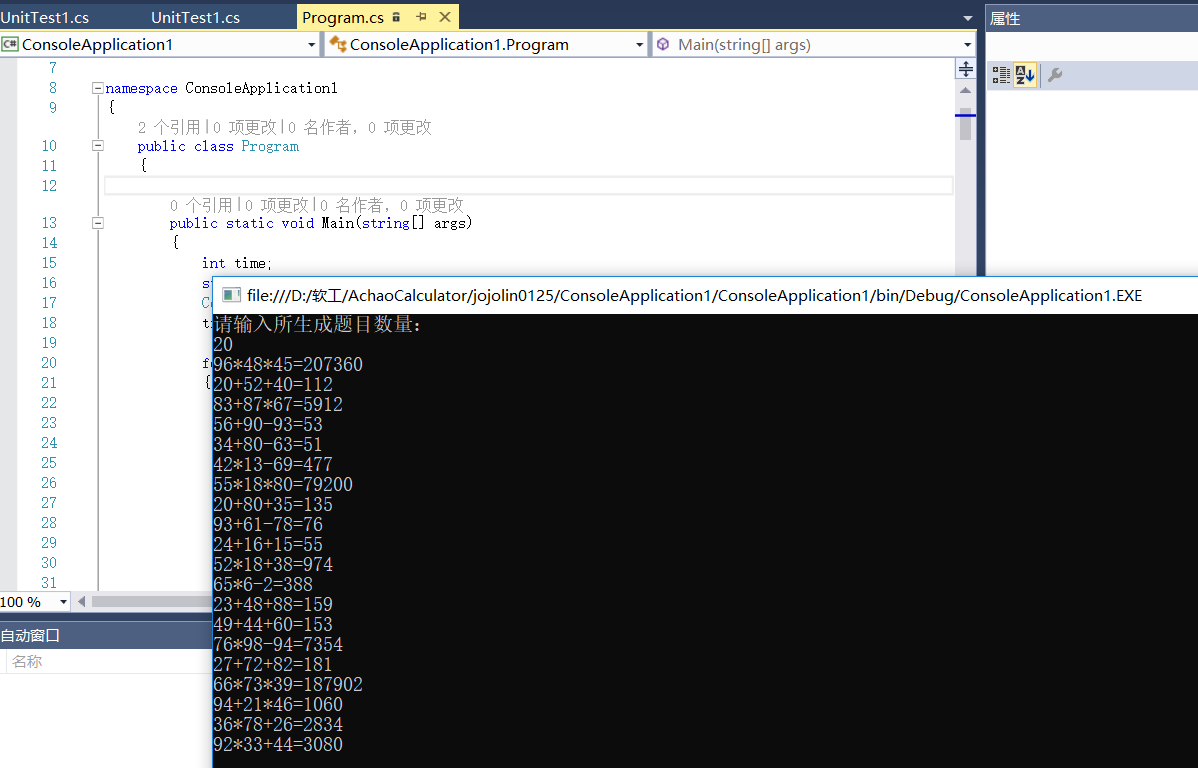Click the method cube icon beside Main
1198x768 pixels.
pyautogui.click(x=663, y=44)
